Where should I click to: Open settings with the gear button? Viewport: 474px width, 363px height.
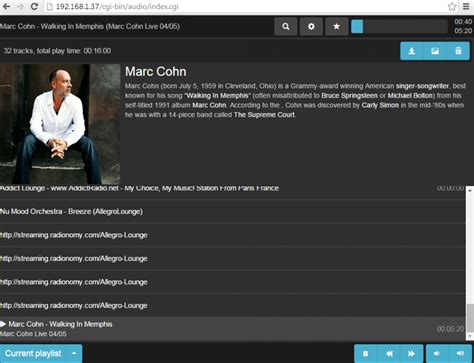[x=311, y=26]
